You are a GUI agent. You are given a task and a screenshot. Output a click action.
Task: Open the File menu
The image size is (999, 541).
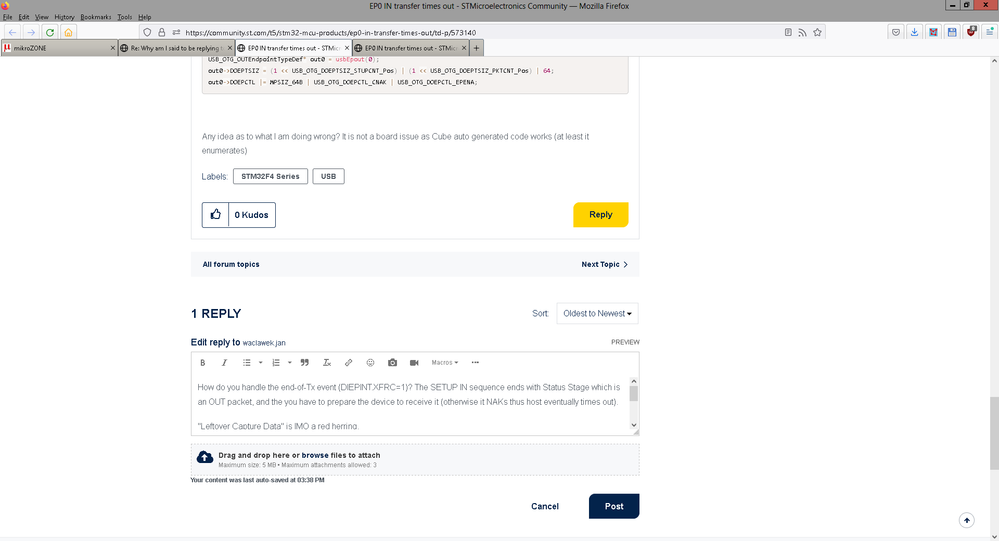pos(8,17)
